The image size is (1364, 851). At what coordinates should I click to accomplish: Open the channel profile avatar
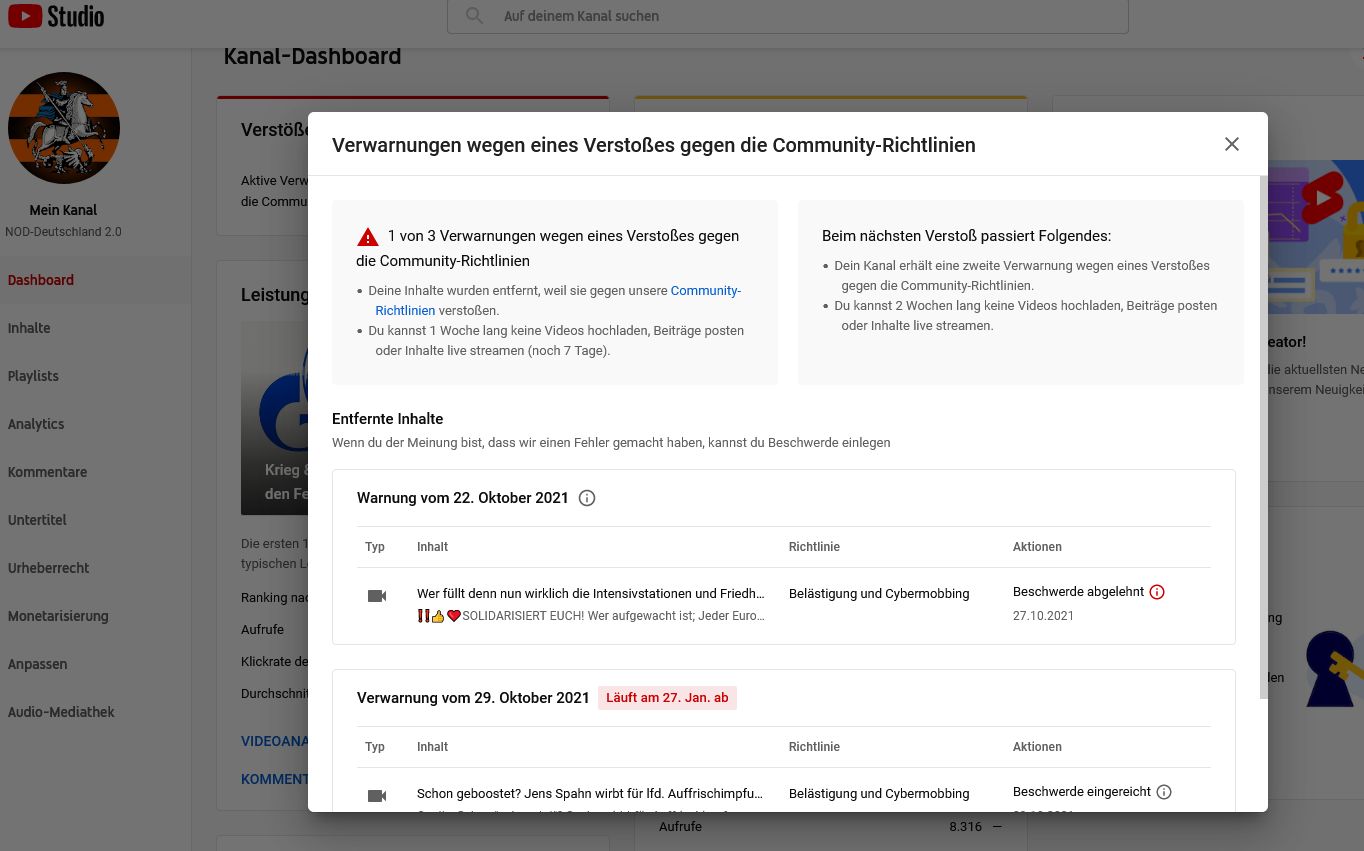click(x=64, y=128)
